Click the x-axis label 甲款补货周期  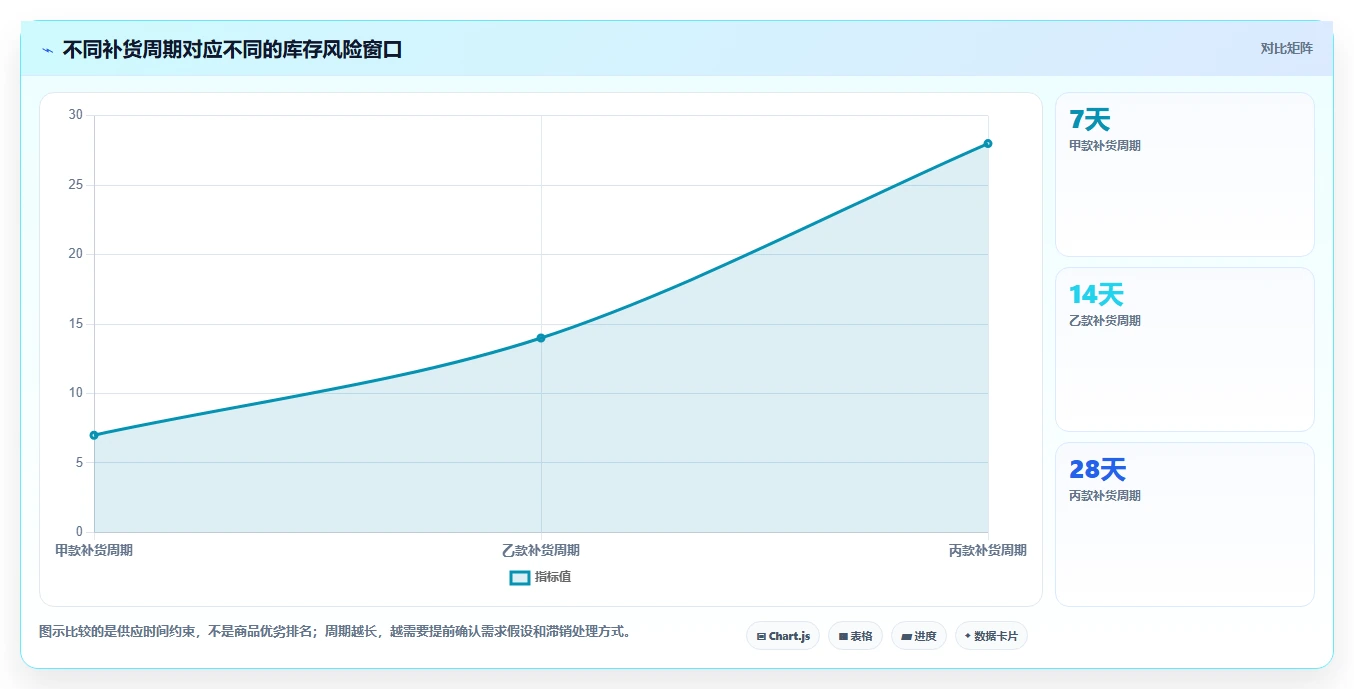click(x=94, y=550)
